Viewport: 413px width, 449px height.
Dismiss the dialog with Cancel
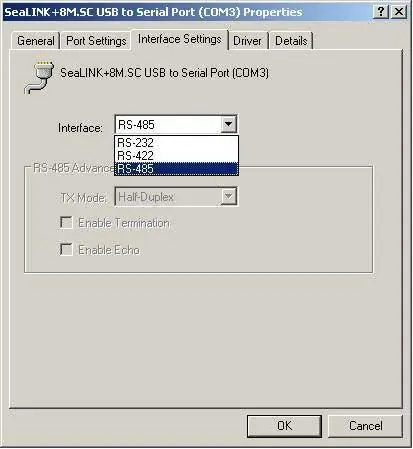tap(365, 426)
